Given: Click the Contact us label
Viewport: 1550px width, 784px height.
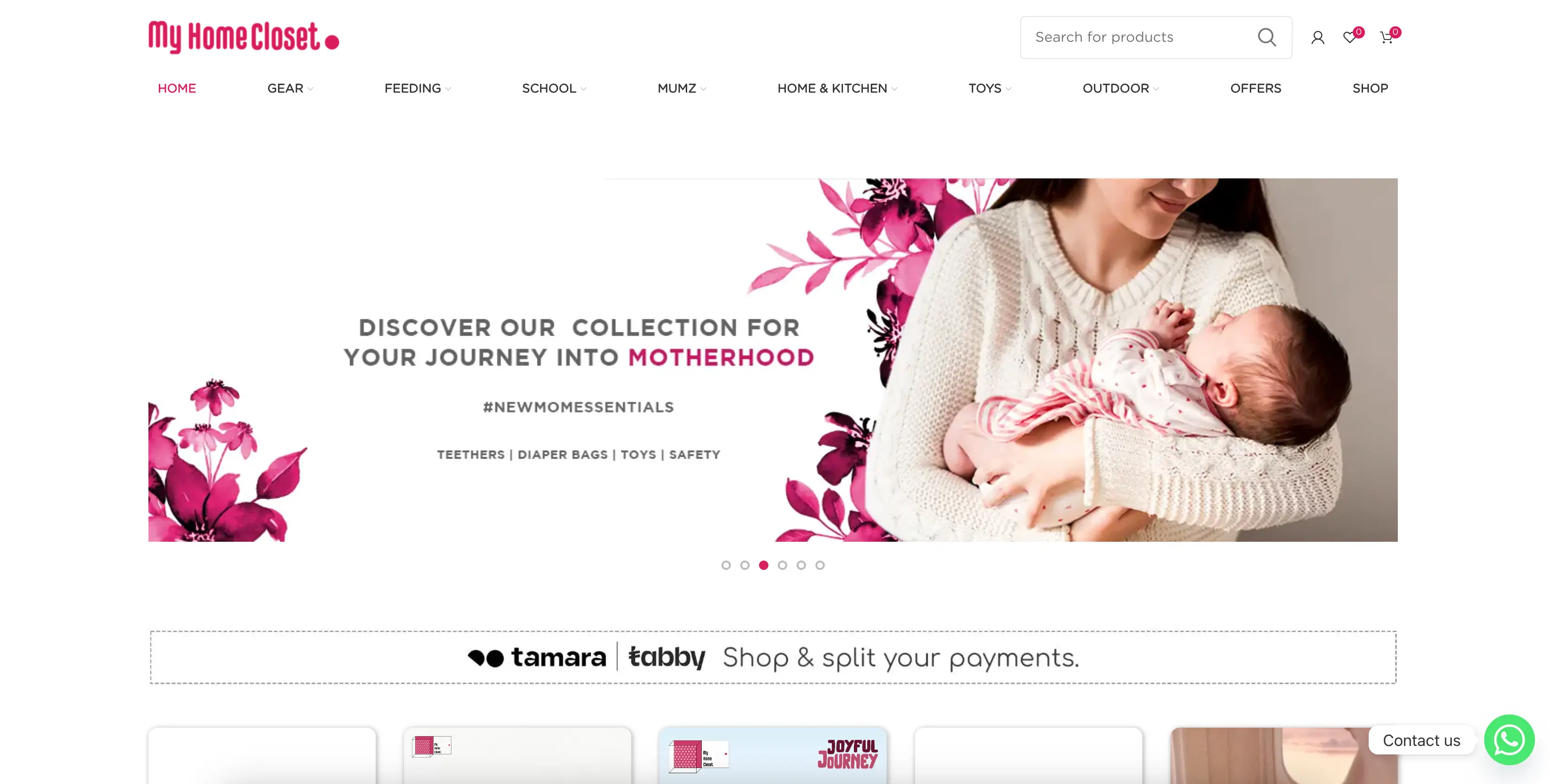Looking at the screenshot, I should point(1421,740).
